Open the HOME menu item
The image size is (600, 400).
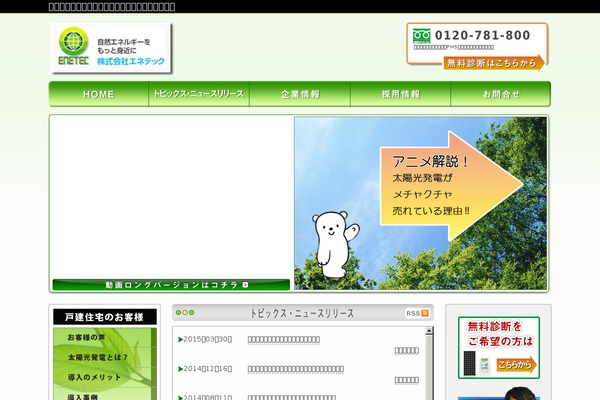coord(99,94)
